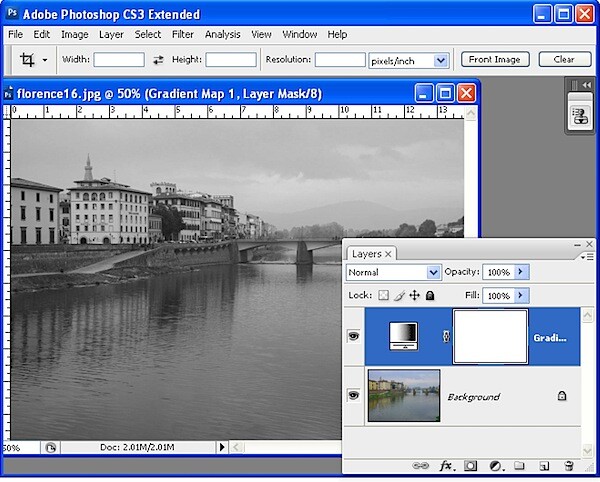Open the Normal blend mode dropdown
Image resolution: width=600 pixels, height=482 pixels.
394,272
